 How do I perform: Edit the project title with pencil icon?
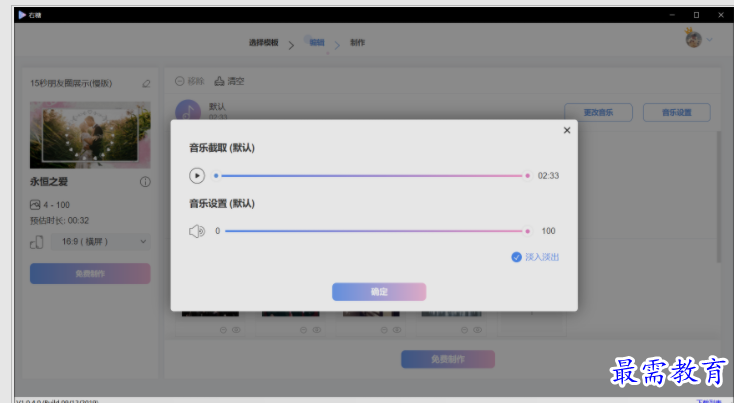click(146, 83)
